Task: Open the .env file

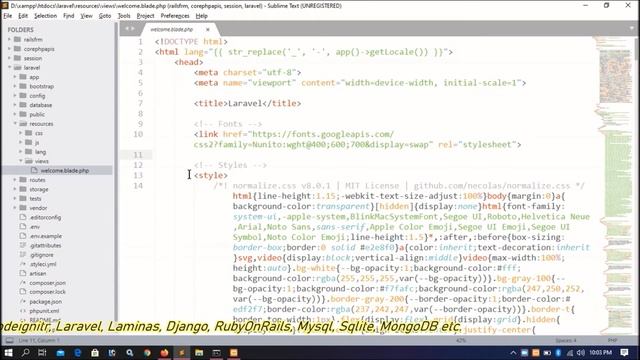Action: 35,227
